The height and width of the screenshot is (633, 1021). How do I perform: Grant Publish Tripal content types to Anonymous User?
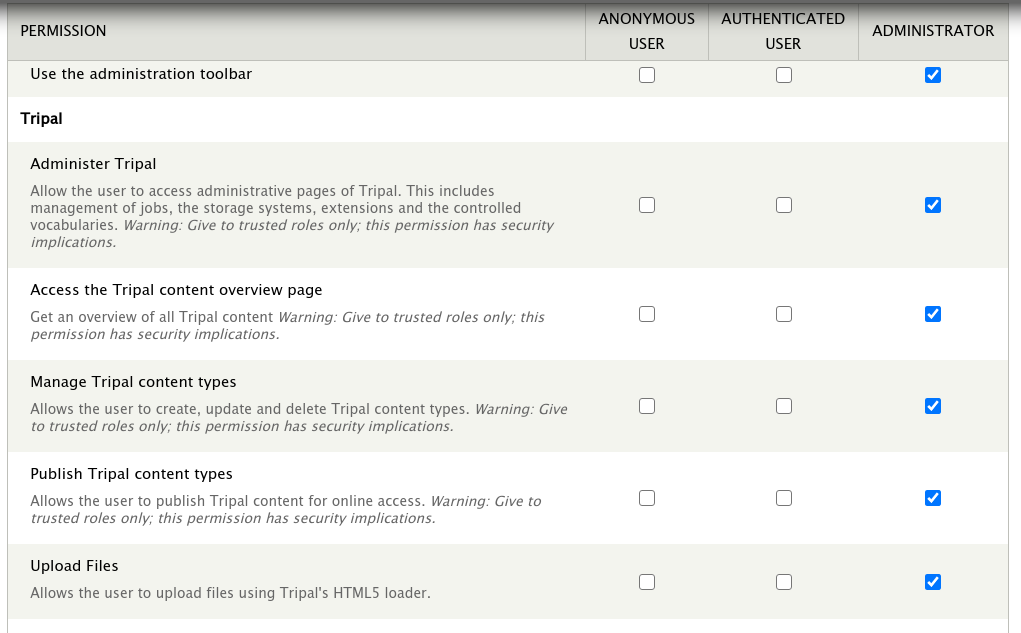[x=647, y=498]
